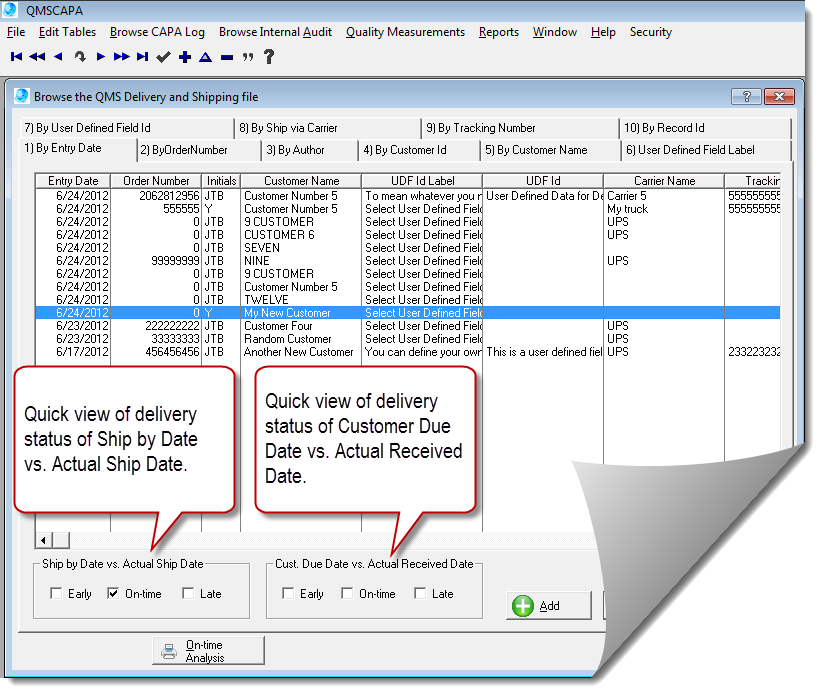This screenshot has width=820, height=693.
Task: Open the Browse CAPA Log menu
Action: (x=157, y=32)
